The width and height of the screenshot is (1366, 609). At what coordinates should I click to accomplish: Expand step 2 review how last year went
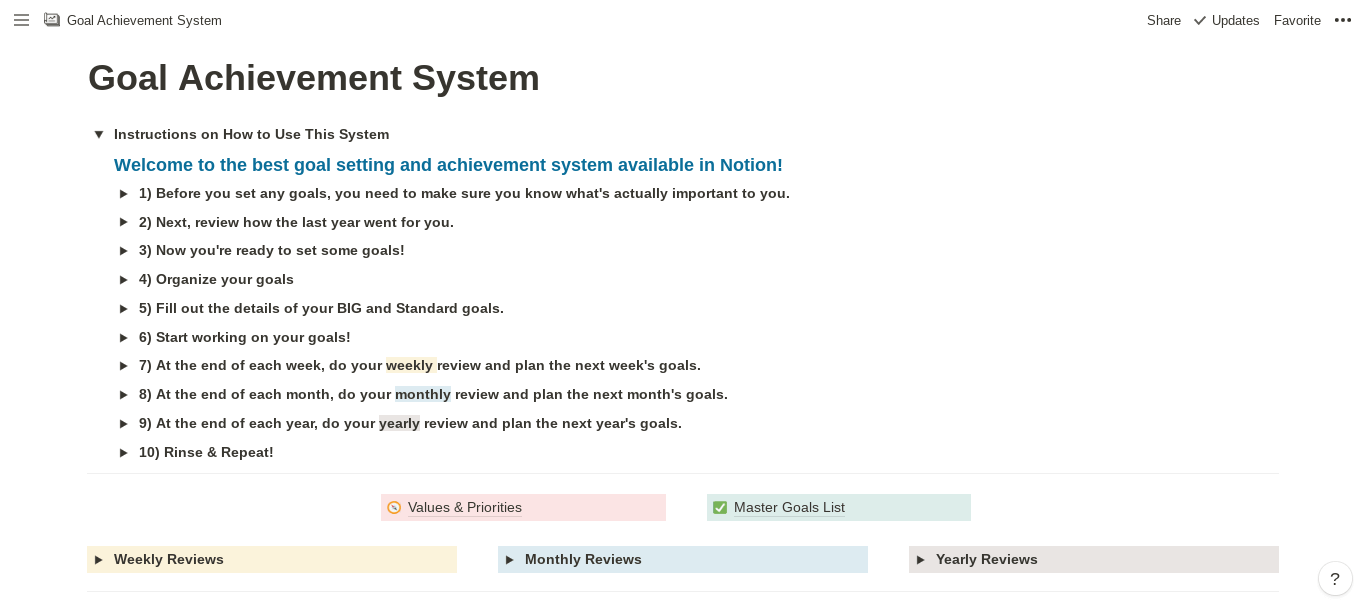124,222
